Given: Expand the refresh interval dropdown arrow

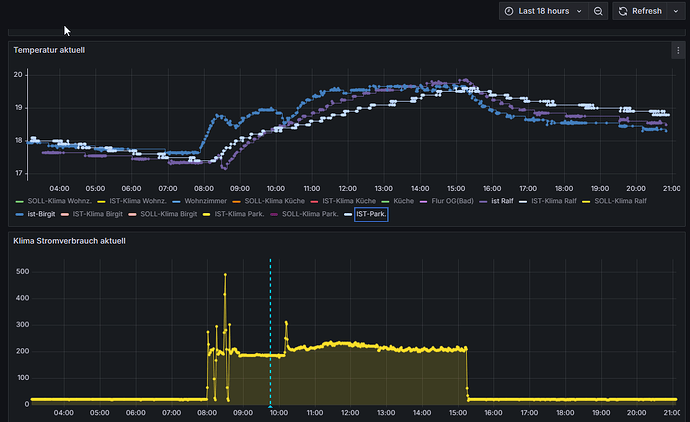Looking at the screenshot, I should click(x=674, y=11).
